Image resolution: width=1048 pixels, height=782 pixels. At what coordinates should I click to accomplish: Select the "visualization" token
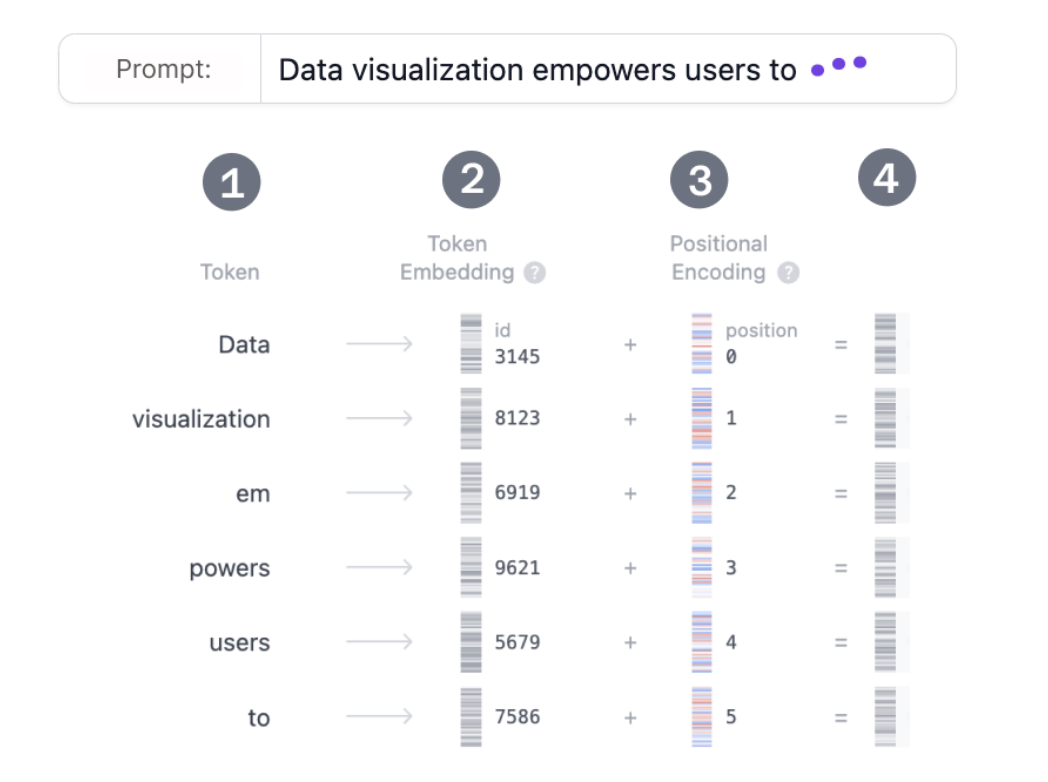pyautogui.click(x=201, y=419)
